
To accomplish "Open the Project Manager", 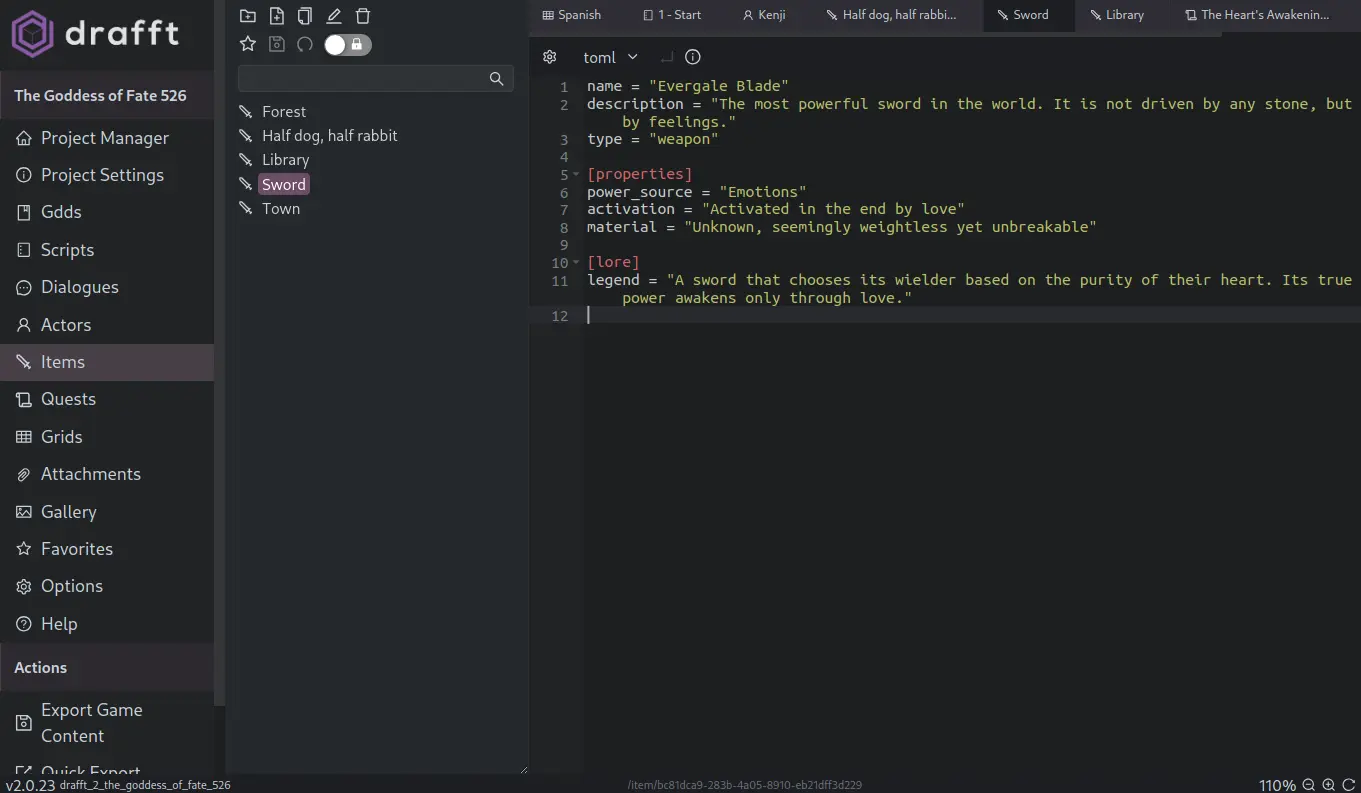I will (x=104, y=138).
